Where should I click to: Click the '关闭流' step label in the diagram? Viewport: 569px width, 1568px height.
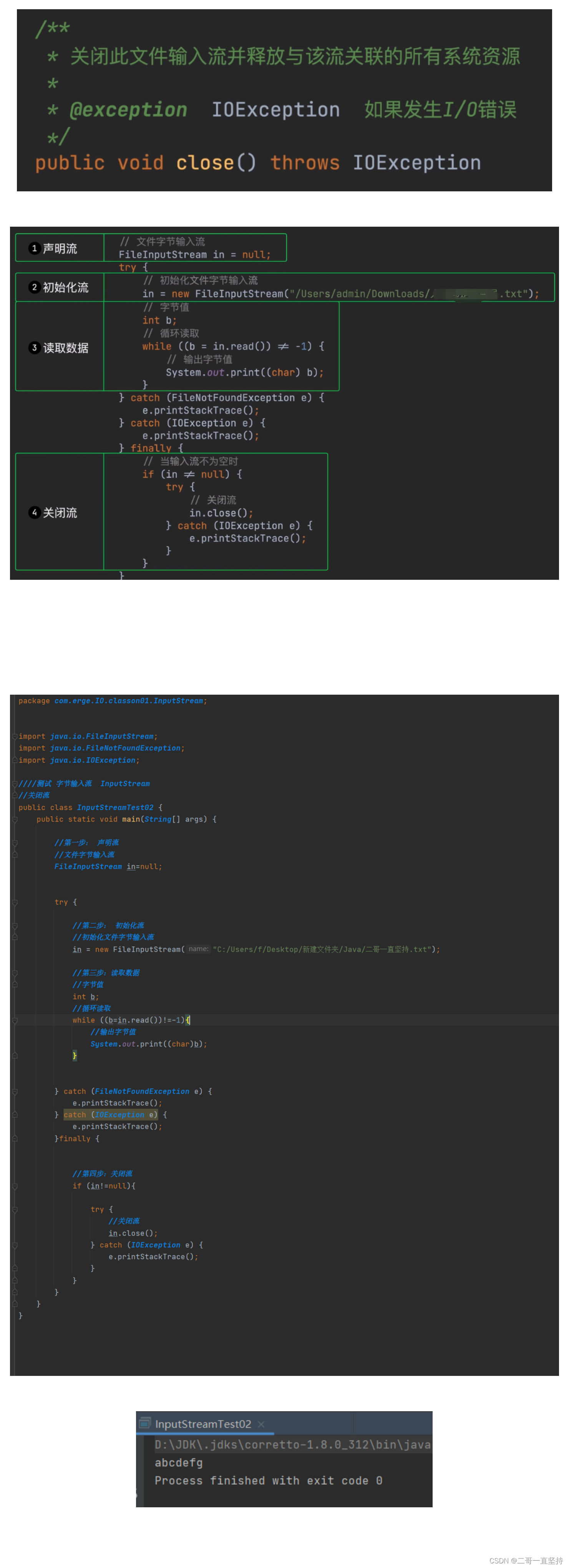coord(60,513)
